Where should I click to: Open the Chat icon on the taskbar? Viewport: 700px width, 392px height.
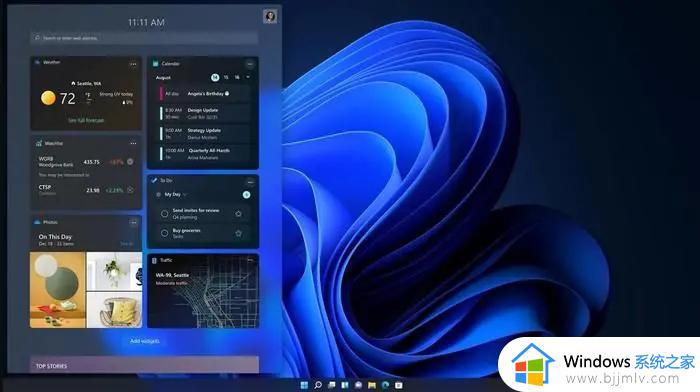[358, 385]
